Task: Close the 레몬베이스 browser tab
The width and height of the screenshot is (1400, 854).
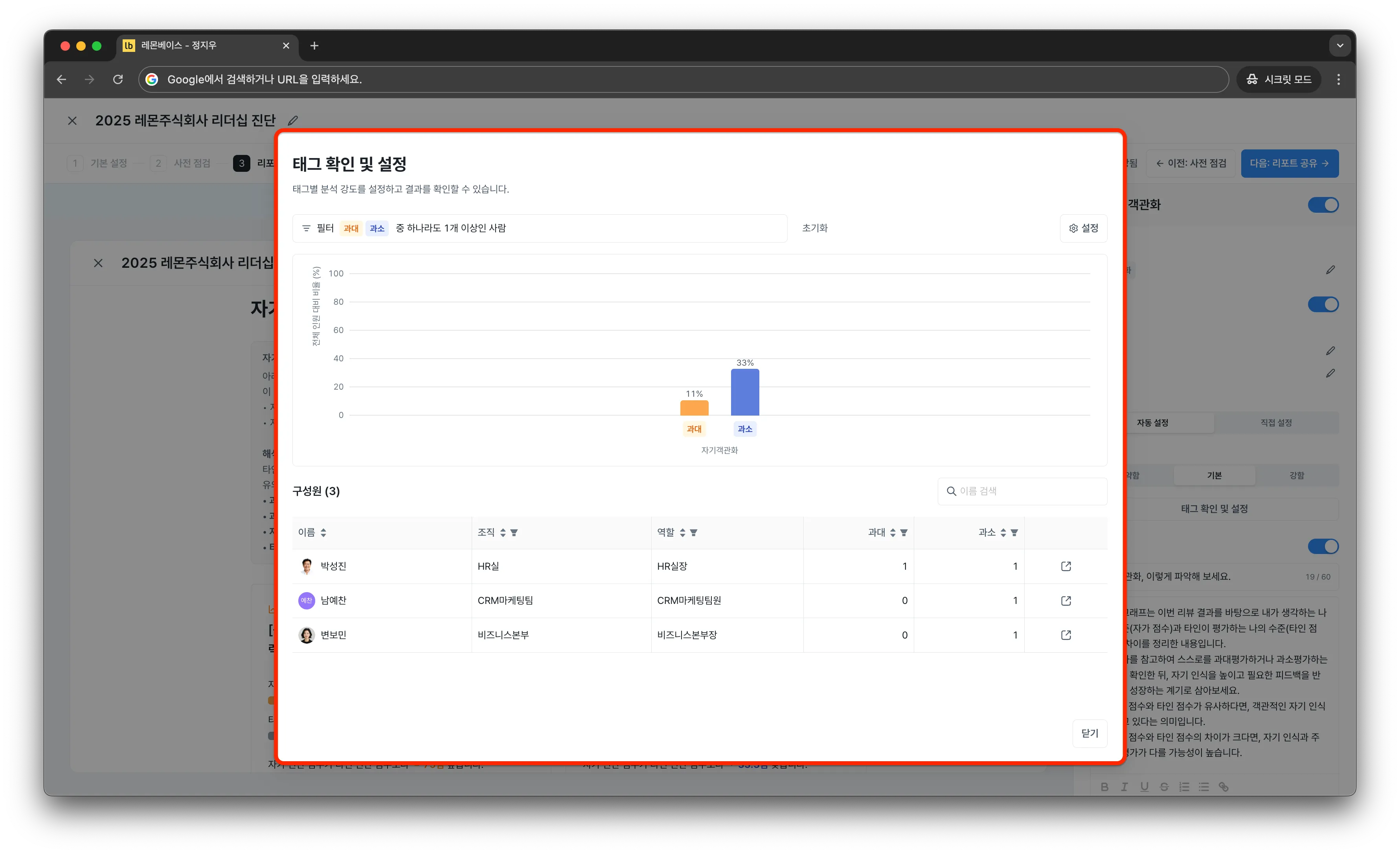Action: click(286, 46)
